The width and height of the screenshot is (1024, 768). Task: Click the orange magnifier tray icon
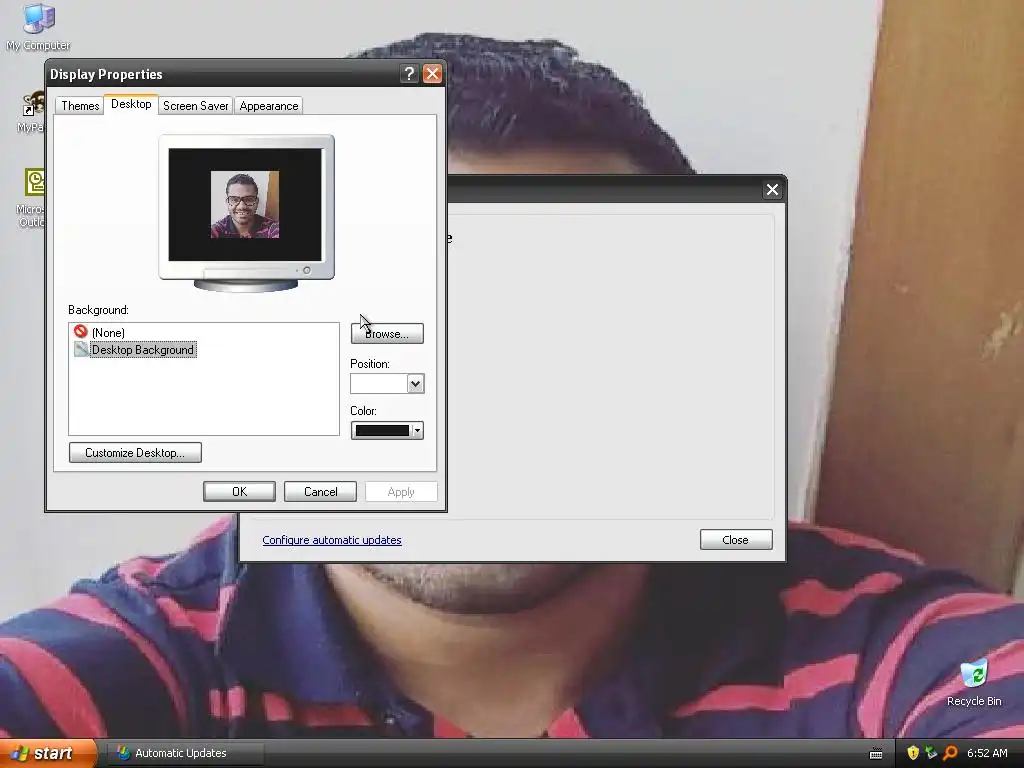tap(950, 753)
